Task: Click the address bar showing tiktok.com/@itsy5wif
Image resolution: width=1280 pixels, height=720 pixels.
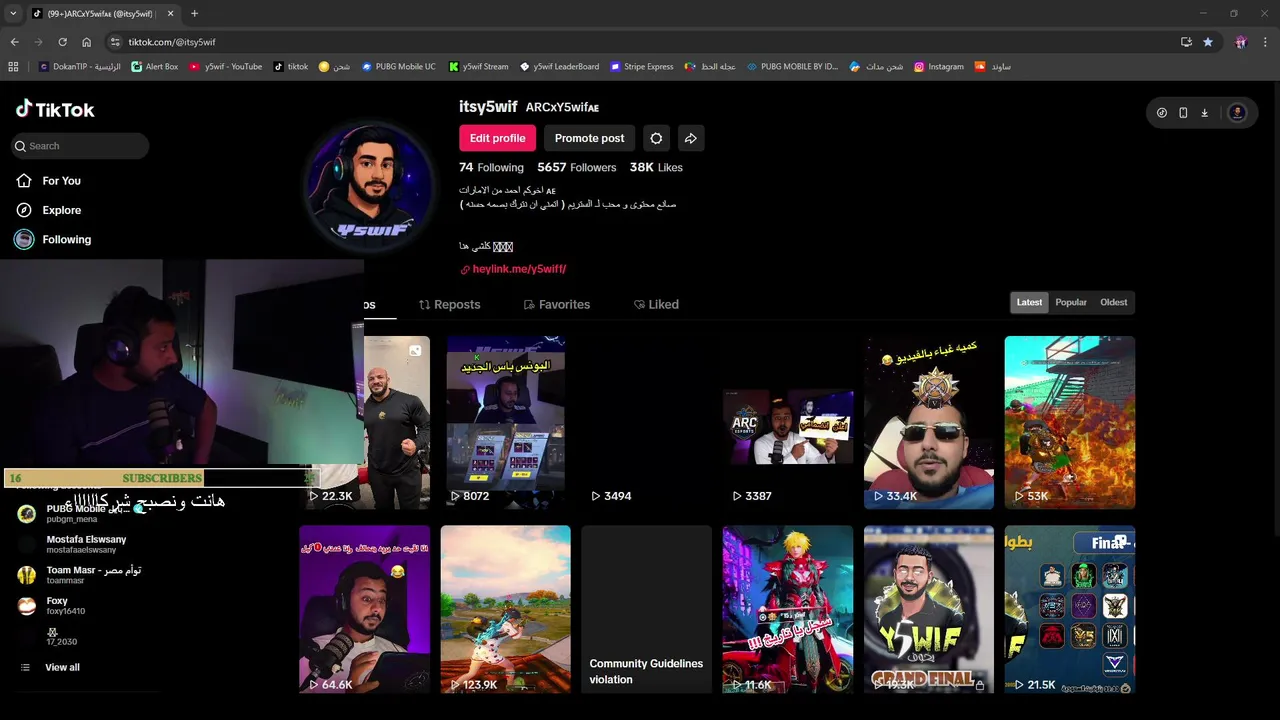Action: click(x=640, y=42)
